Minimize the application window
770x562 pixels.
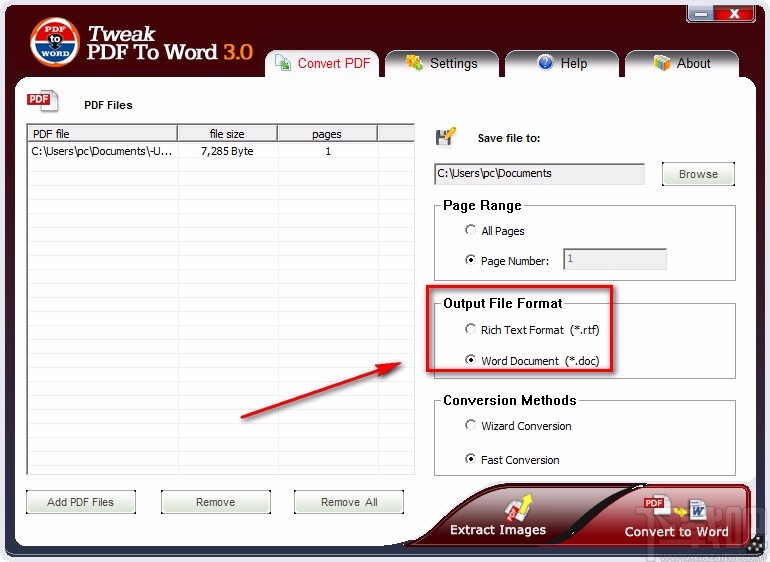pyautogui.click(x=701, y=14)
